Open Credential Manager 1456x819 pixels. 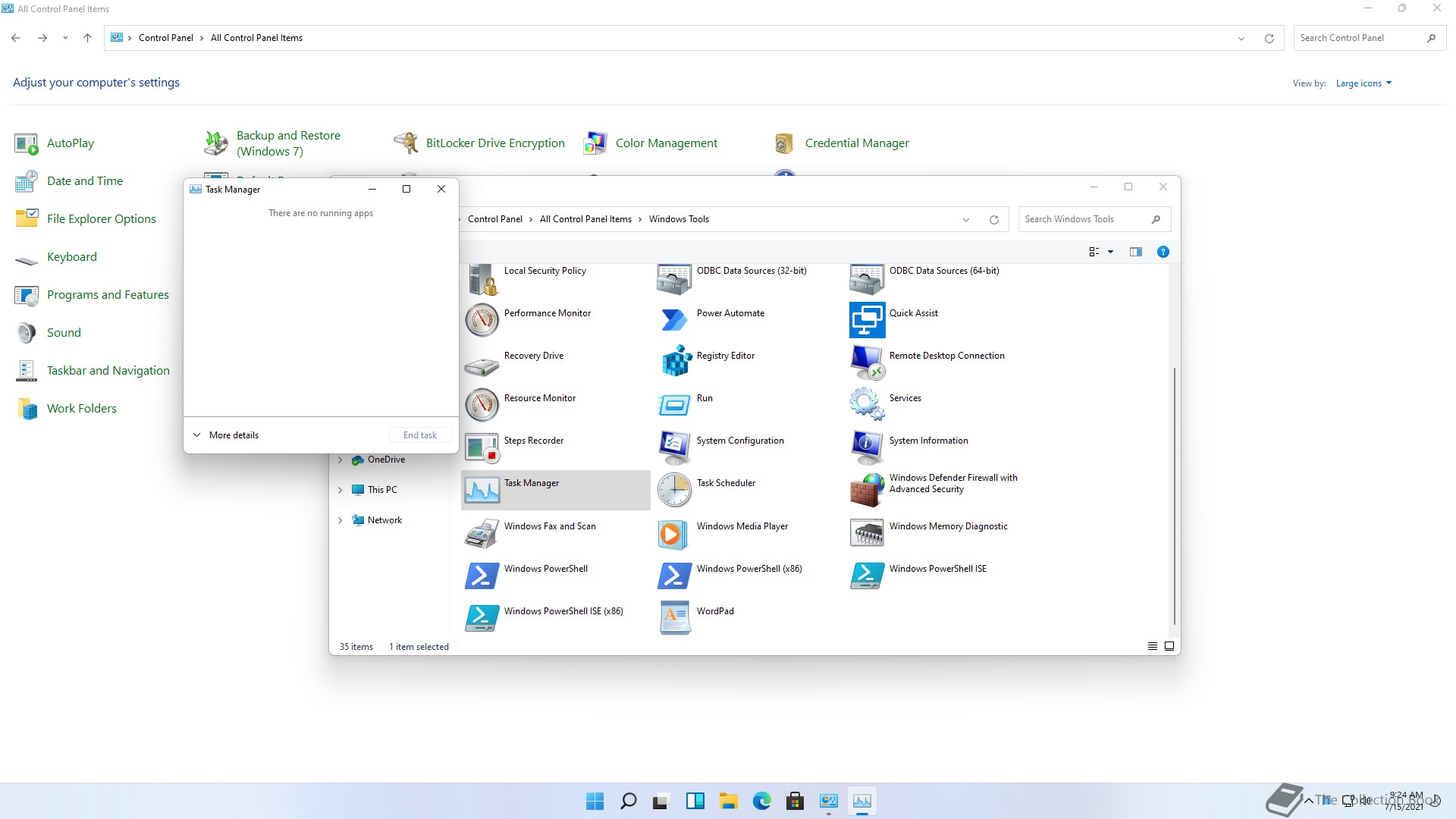[841, 143]
